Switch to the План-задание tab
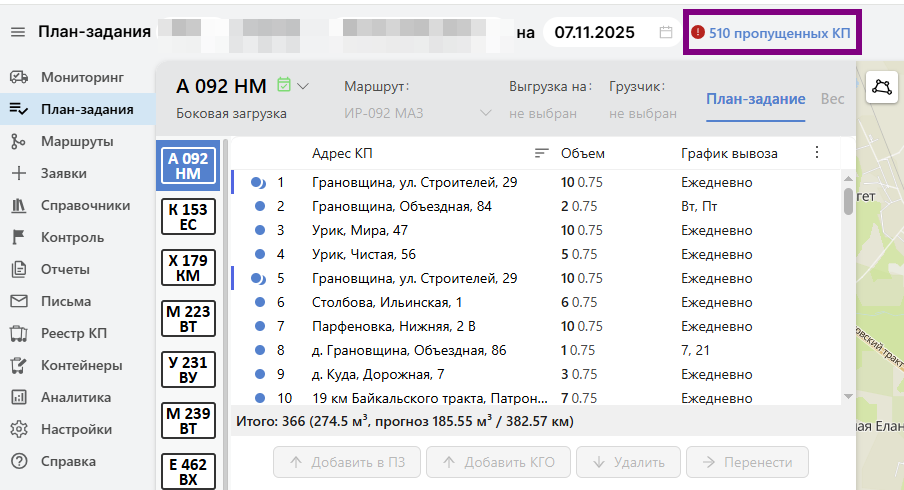This screenshot has width=904, height=490. pos(755,99)
